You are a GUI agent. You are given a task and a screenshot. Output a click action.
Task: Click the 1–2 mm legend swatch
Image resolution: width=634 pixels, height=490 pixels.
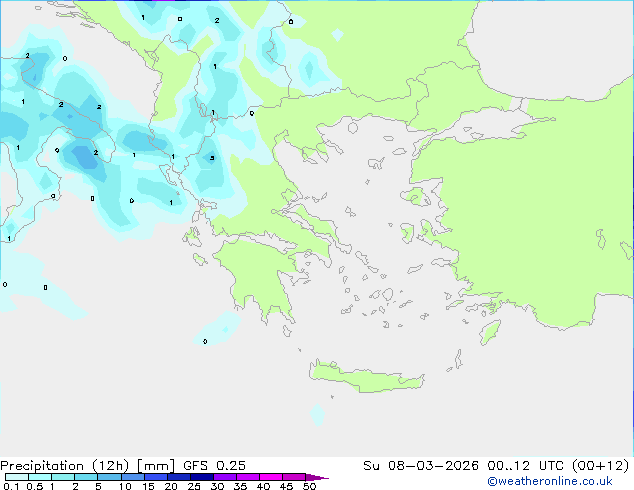63,477
